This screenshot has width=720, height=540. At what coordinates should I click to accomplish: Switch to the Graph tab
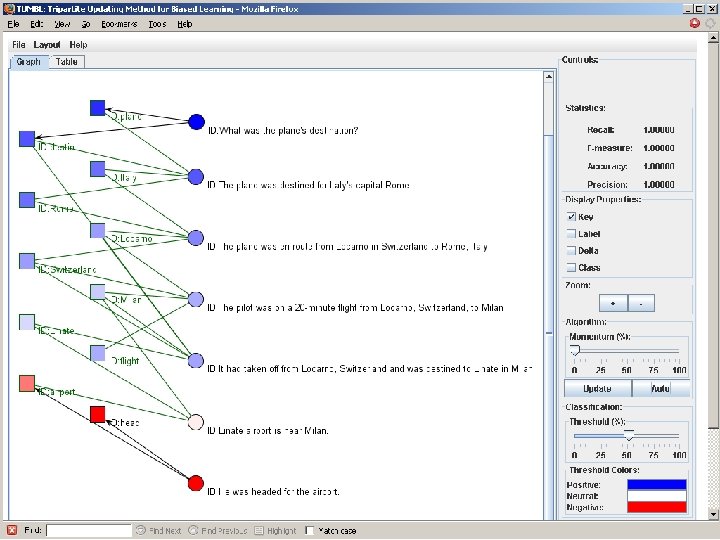tap(28, 62)
